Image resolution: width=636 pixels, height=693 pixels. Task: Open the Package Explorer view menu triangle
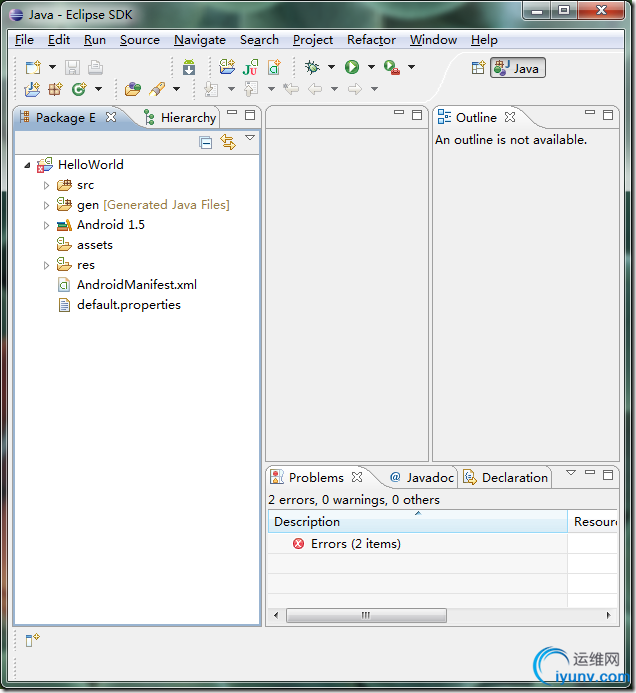250,138
